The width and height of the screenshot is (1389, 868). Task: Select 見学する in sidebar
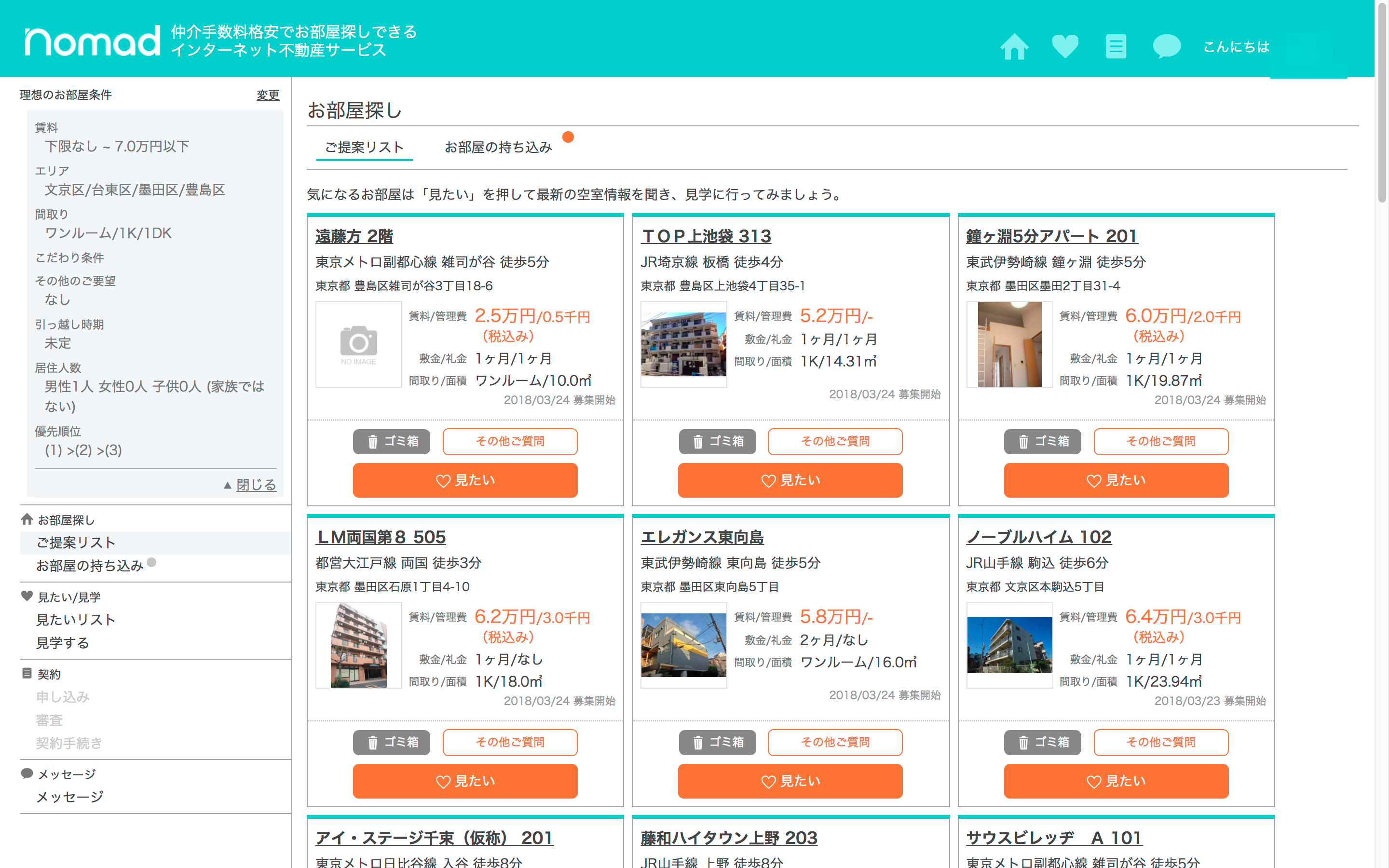63,643
